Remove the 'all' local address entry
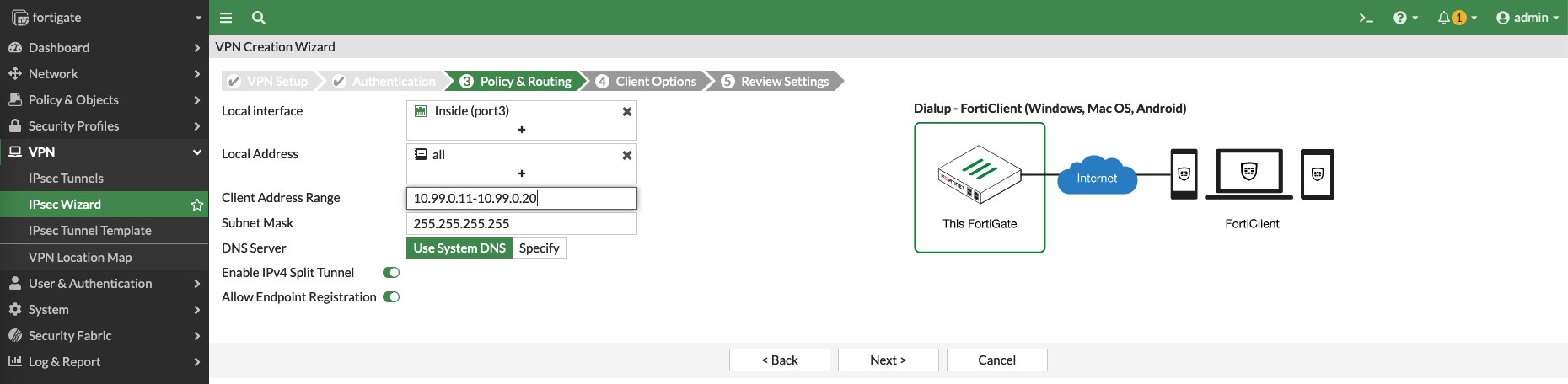The width and height of the screenshot is (1568, 384). click(626, 155)
